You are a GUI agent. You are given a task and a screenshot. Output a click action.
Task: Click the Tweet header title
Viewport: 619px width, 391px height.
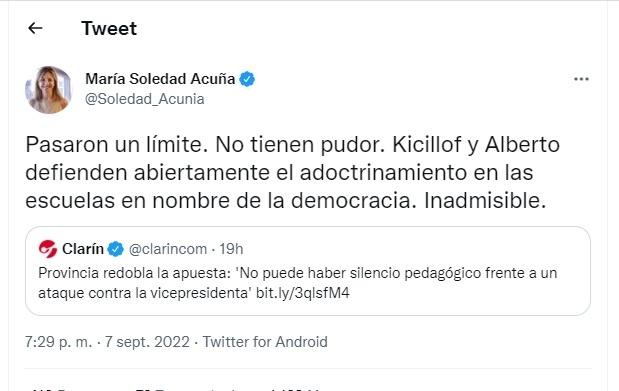(109, 28)
